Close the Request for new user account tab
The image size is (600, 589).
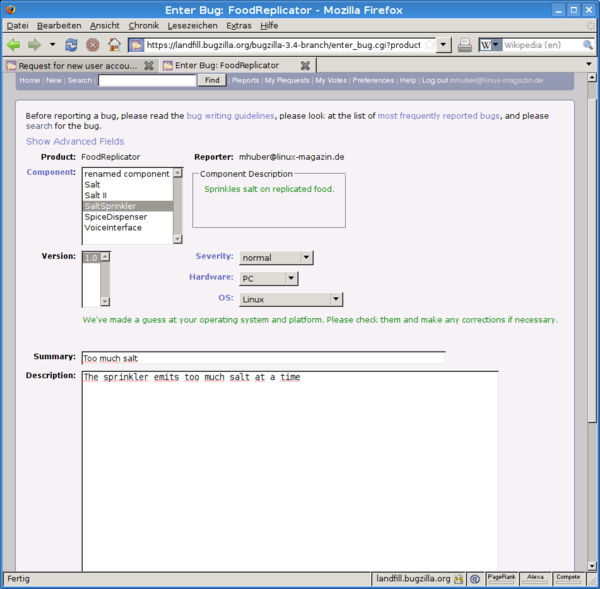point(148,66)
